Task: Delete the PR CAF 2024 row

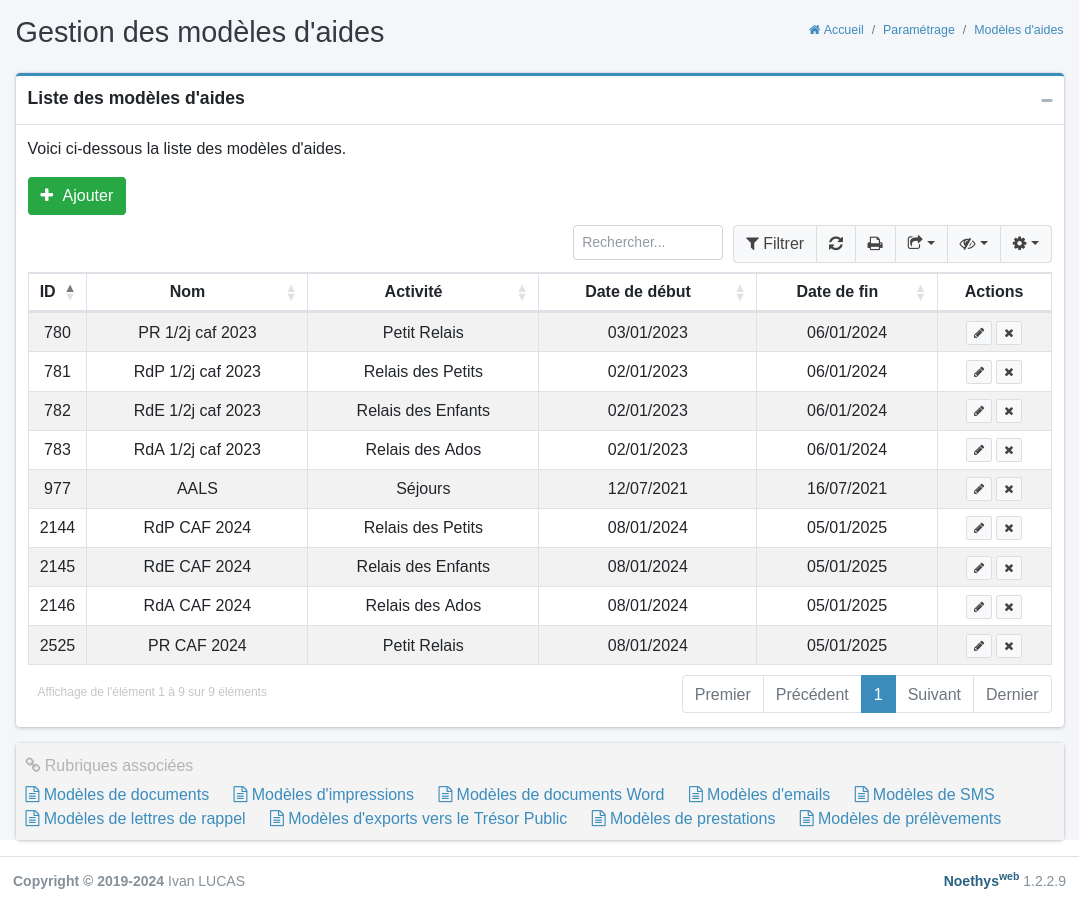Action: tap(1009, 646)
